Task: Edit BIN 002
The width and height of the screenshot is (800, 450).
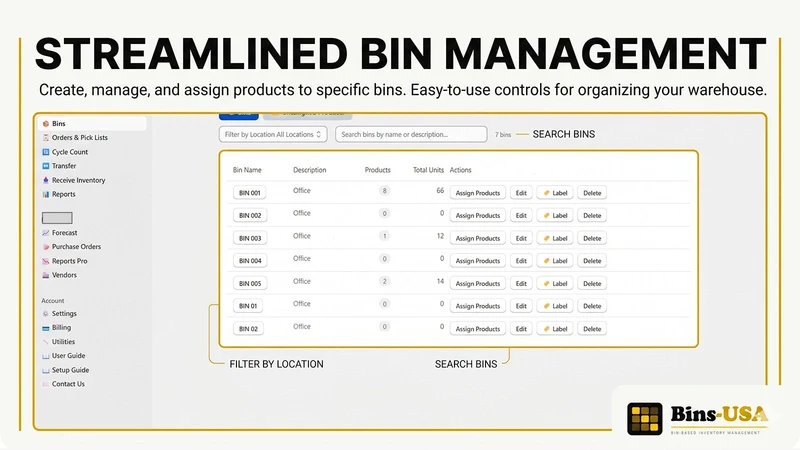Action: point(521,215)
